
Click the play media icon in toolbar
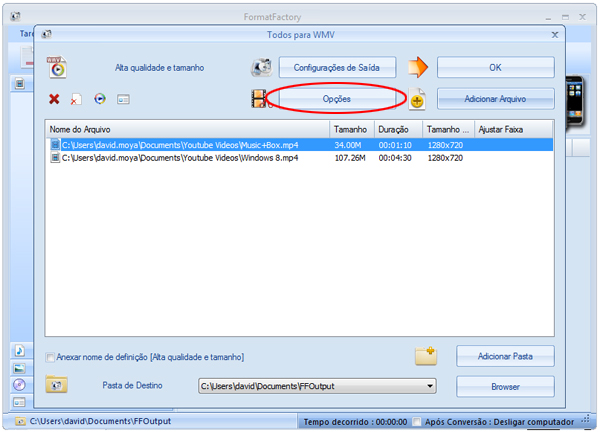tap(100, 99)
